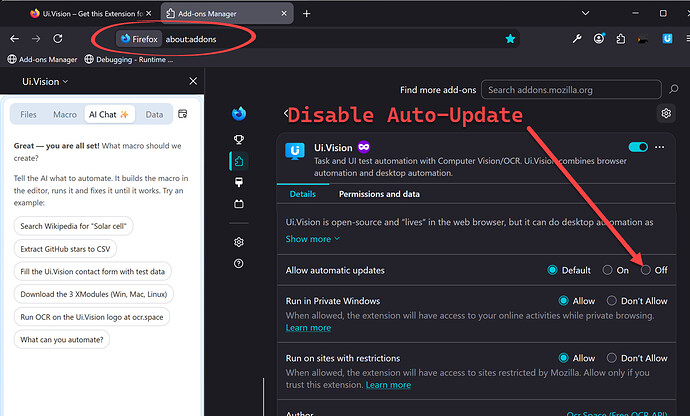Image resolution: width=690 pixels, height=416 pixels.
Task: Select Allow for sites with restrictions
Action: click(563, 358)
